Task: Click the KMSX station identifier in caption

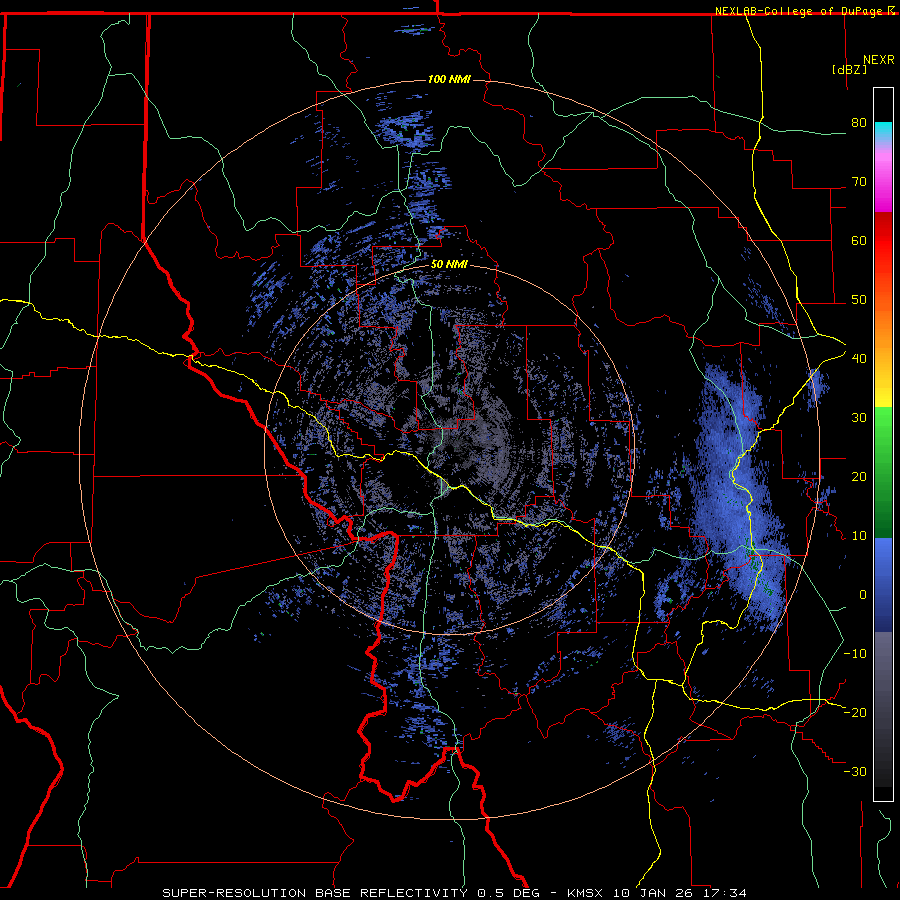Action: tap(586, 893)
